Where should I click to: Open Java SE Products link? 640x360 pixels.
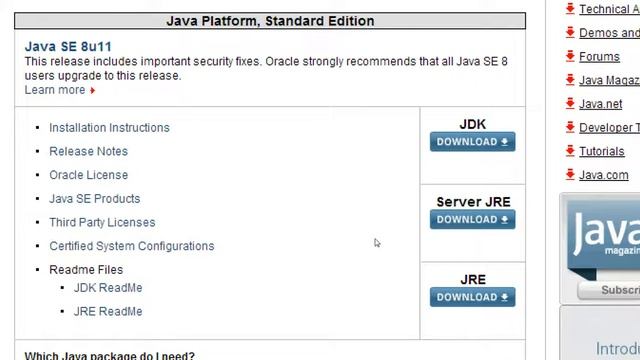[x=95, y=199]
